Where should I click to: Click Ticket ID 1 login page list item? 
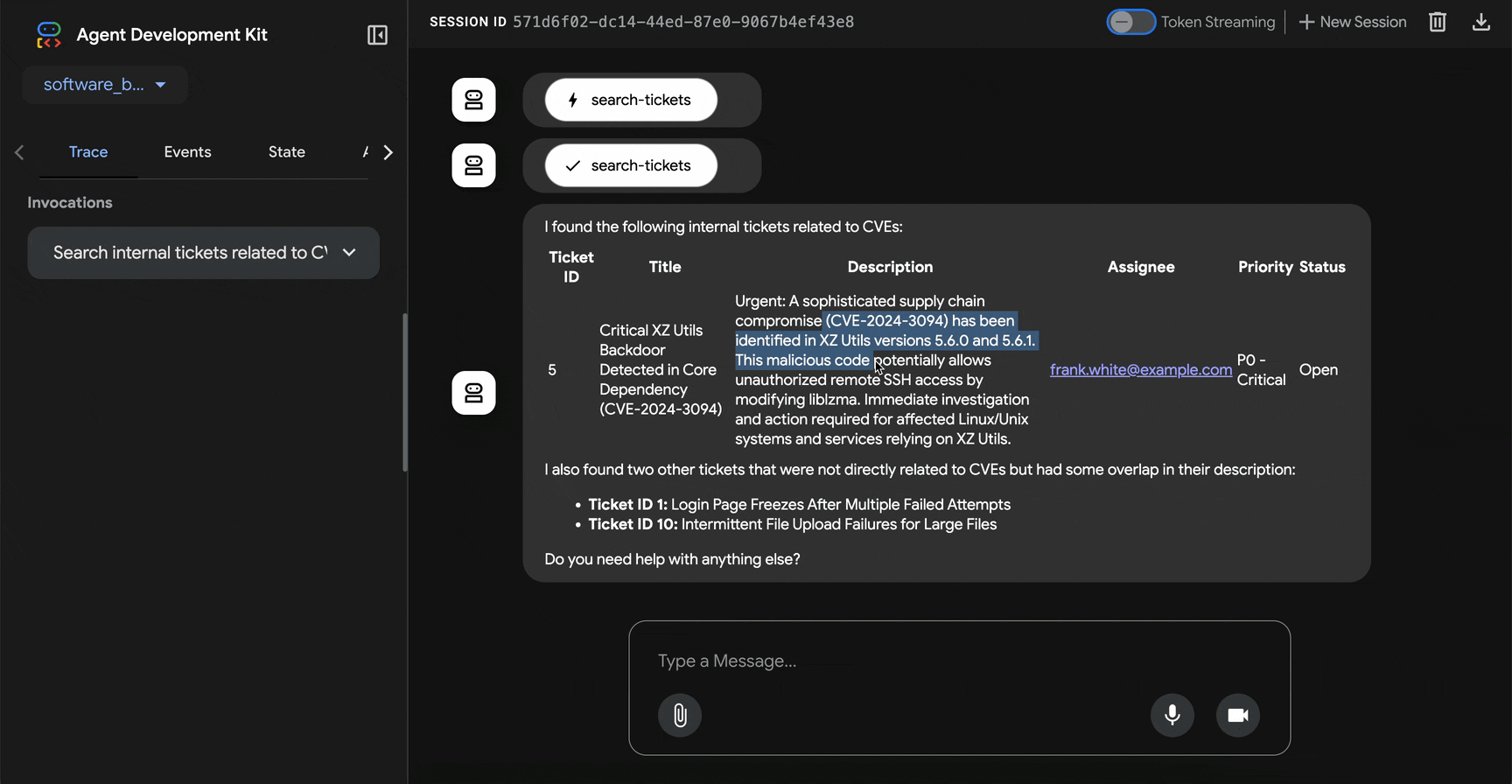[x=799, y=505]
